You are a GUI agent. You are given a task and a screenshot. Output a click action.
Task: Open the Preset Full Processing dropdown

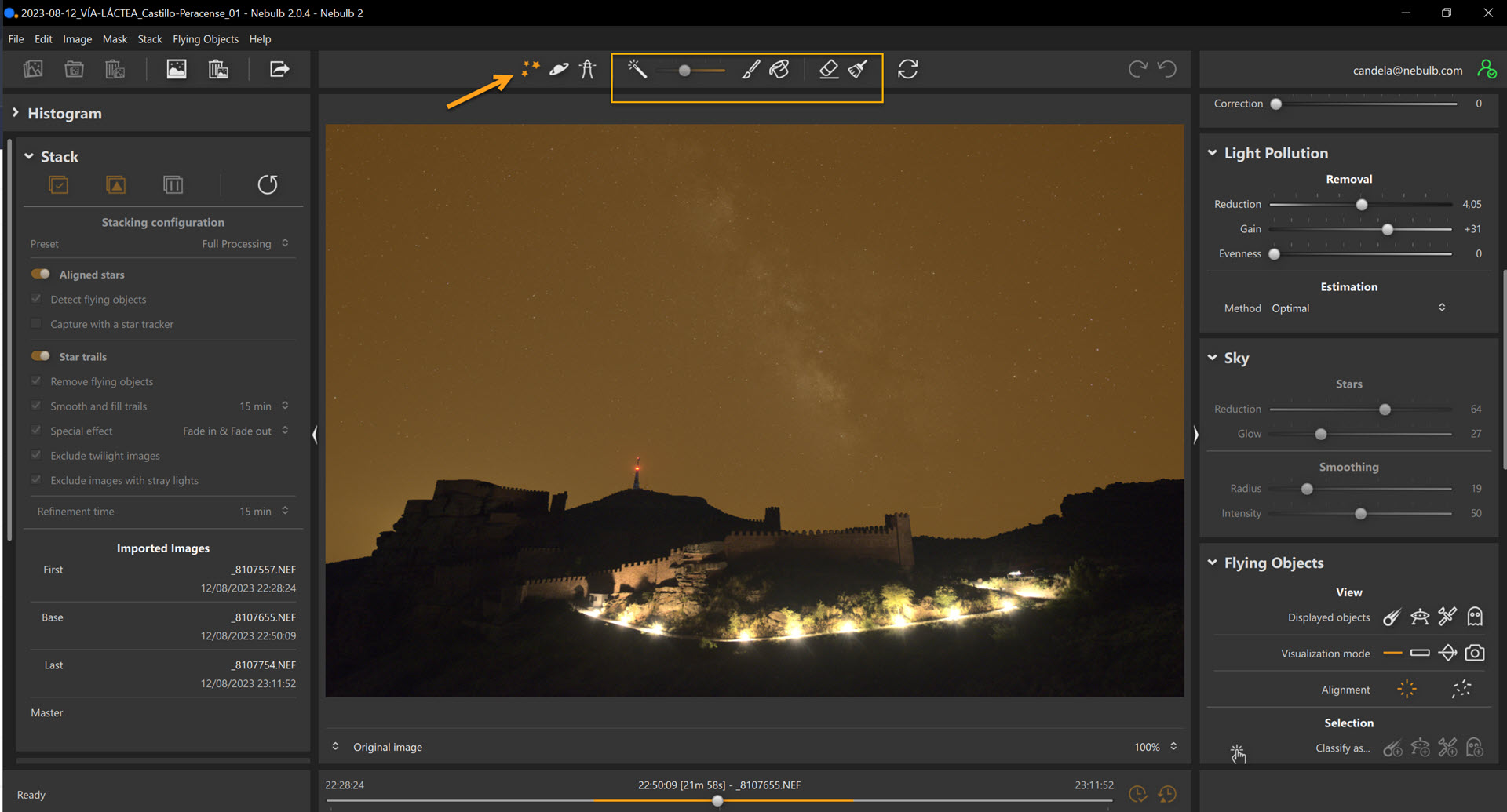tap(245, 244)
